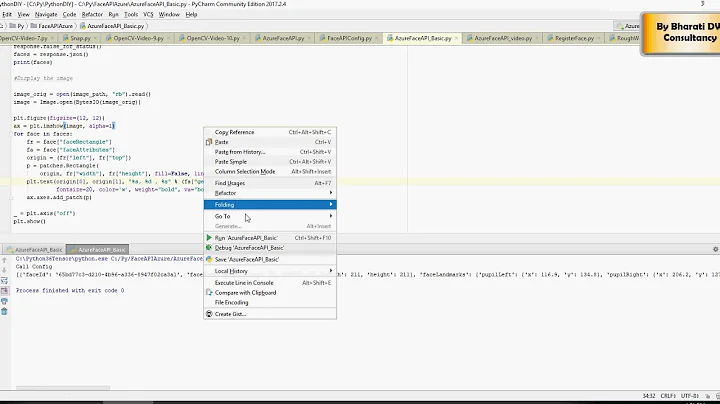Run 'AzureFaceAPI_Basic' from context menu
This screenshot has height=404, width=720.
(x=270, y=238)
